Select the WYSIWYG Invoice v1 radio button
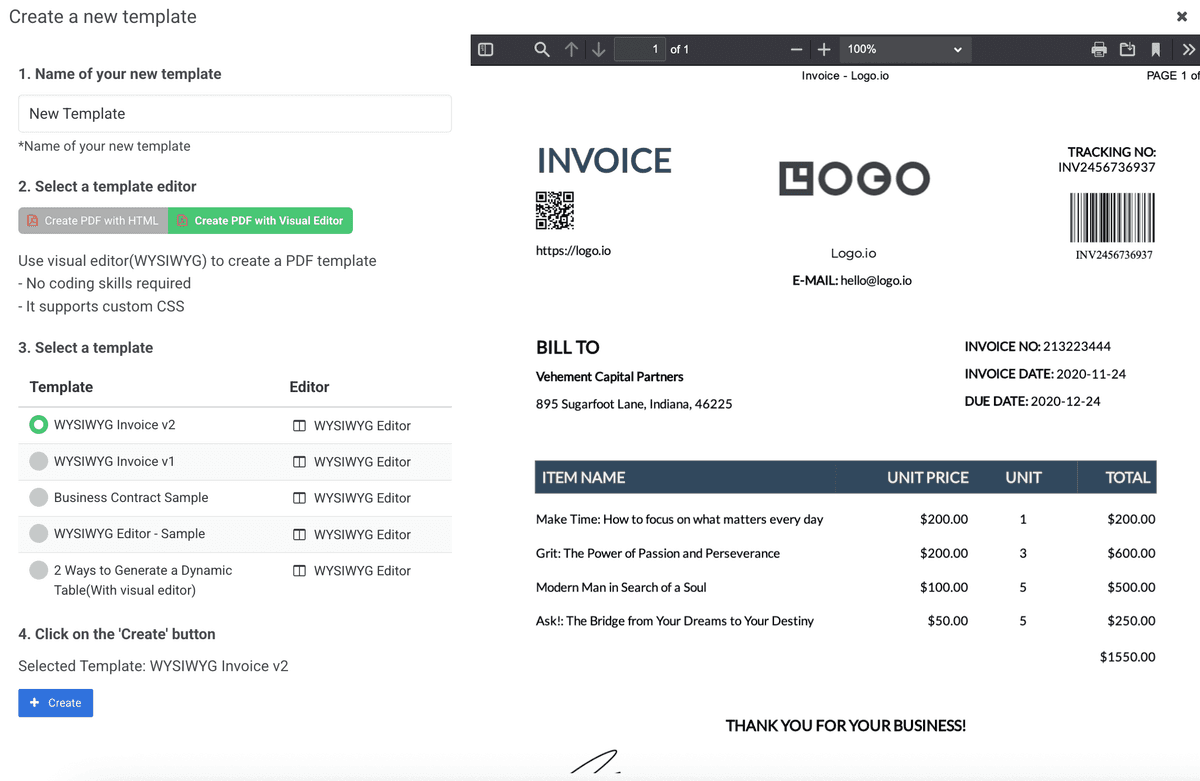1200x781 pixels. pos(38,461)
